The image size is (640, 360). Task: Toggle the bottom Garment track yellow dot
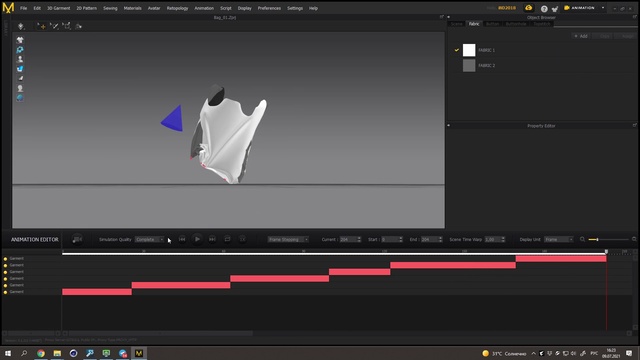5,292
